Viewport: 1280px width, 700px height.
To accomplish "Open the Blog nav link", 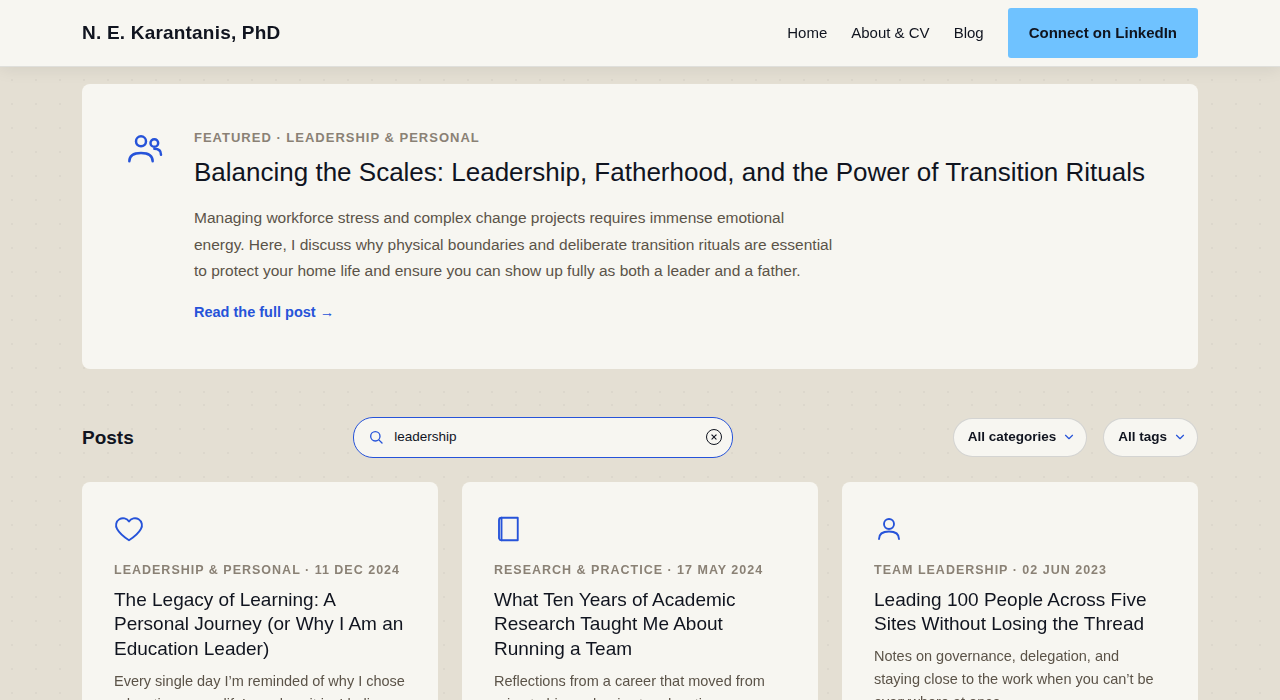I will tap(968, 33).
